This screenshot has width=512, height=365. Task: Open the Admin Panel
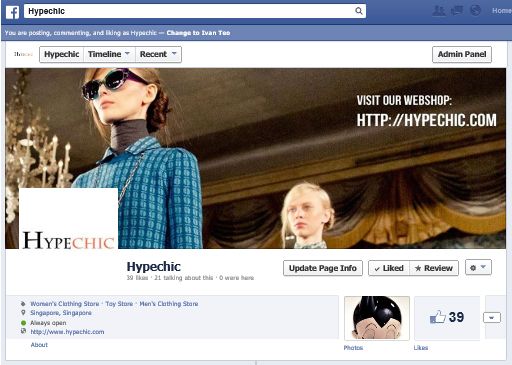[x=462, y=54]
